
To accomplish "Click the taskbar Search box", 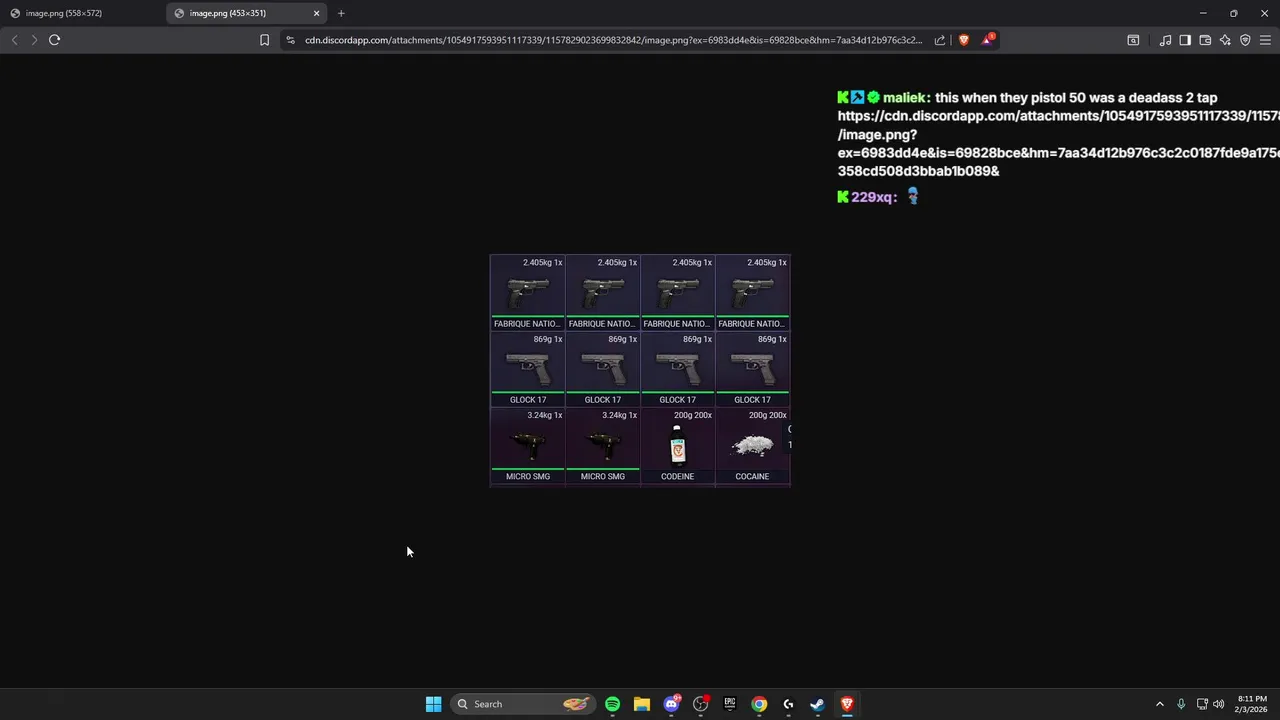I will click(x=522, y=704).
